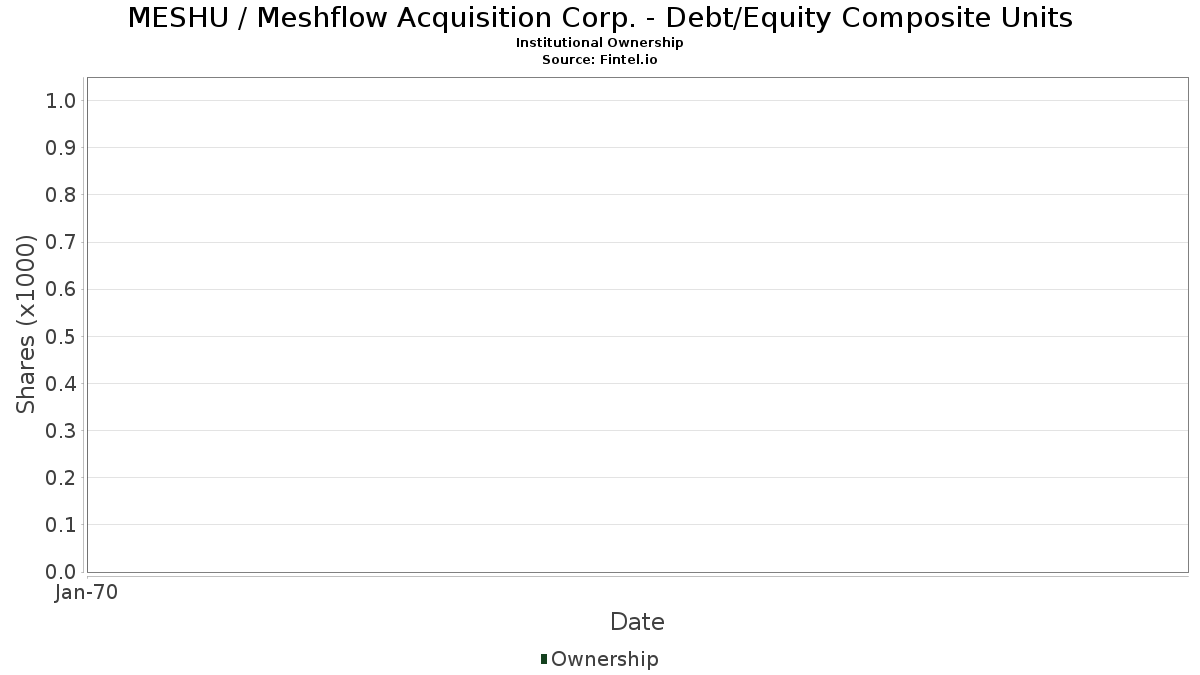Image resolution: width=1200 pixels, height=675 pixels.
Task: Click the Ownership legend label
Action: pyautogui.click(x=604, y=659)
